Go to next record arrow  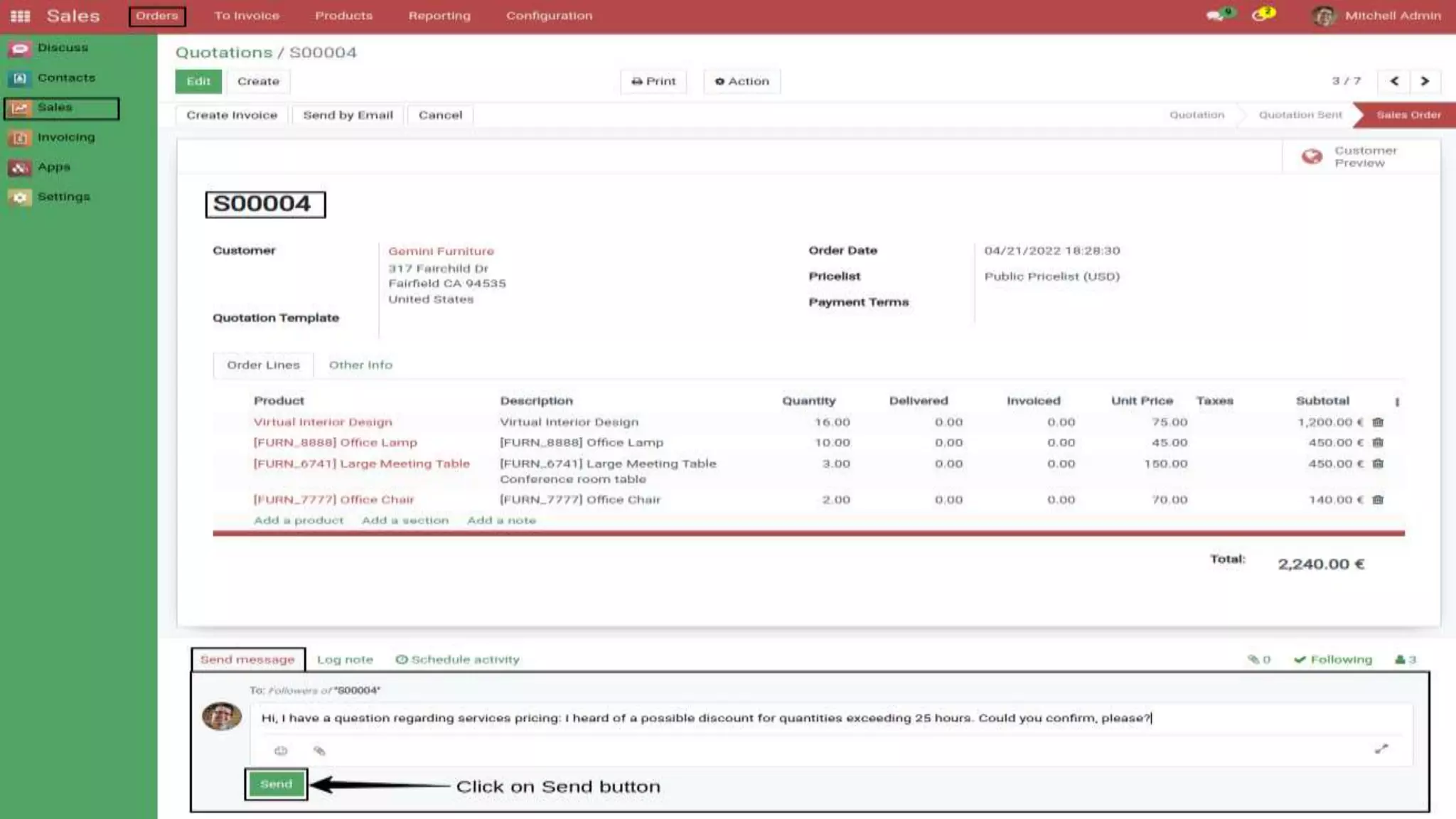1425,81
